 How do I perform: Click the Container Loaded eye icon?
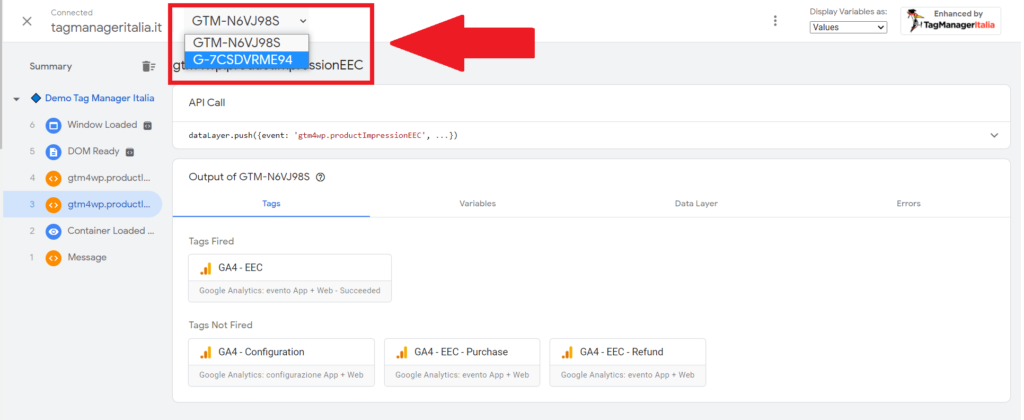54,231
